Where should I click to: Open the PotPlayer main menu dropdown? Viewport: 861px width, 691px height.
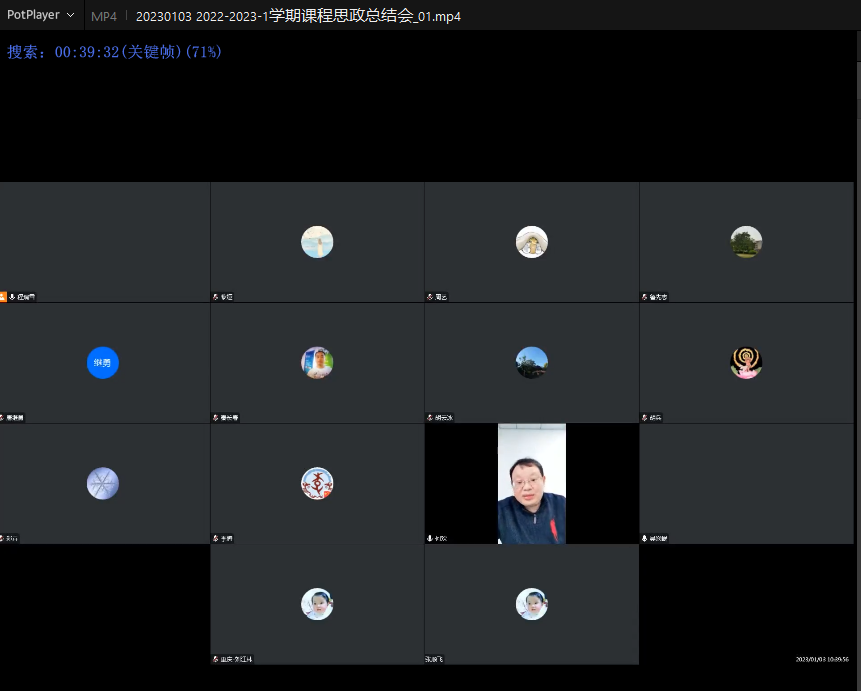40,15
